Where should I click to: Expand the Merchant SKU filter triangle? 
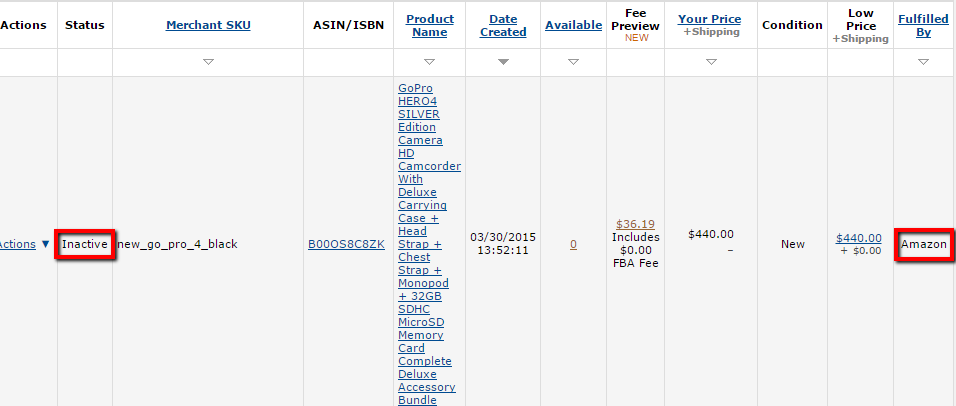pyautogui.click(x=208, y=62)
